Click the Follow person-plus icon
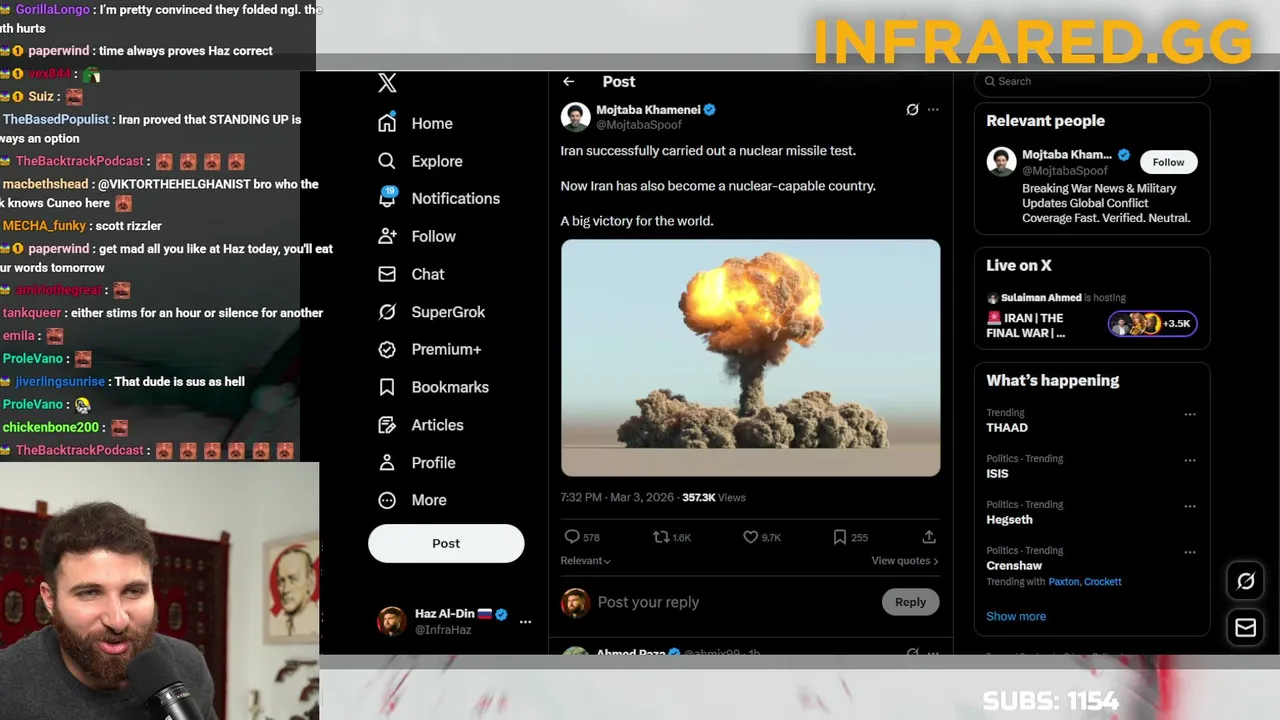1280x720 pixels. [387, 236]
